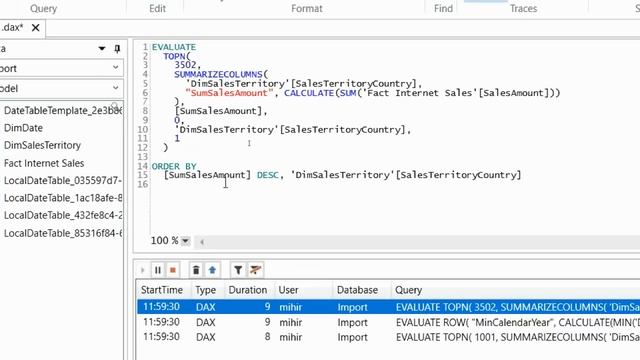Open the editor zoom 100 % dropdown
The width and height of the screenshot is (640, 360).
(x=185, y=241)
